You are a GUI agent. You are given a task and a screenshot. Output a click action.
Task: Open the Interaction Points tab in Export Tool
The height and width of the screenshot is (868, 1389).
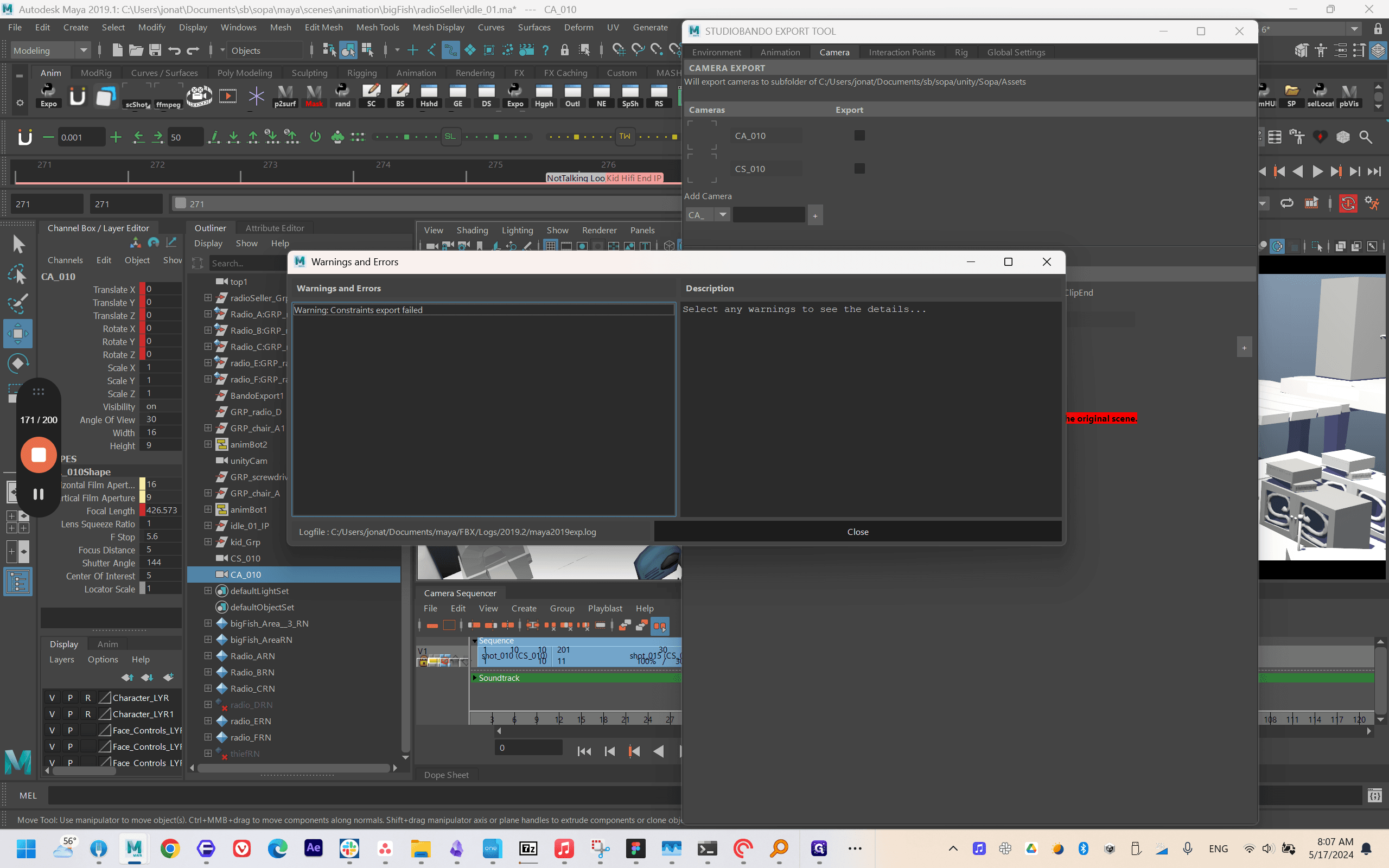pos(902,52)
